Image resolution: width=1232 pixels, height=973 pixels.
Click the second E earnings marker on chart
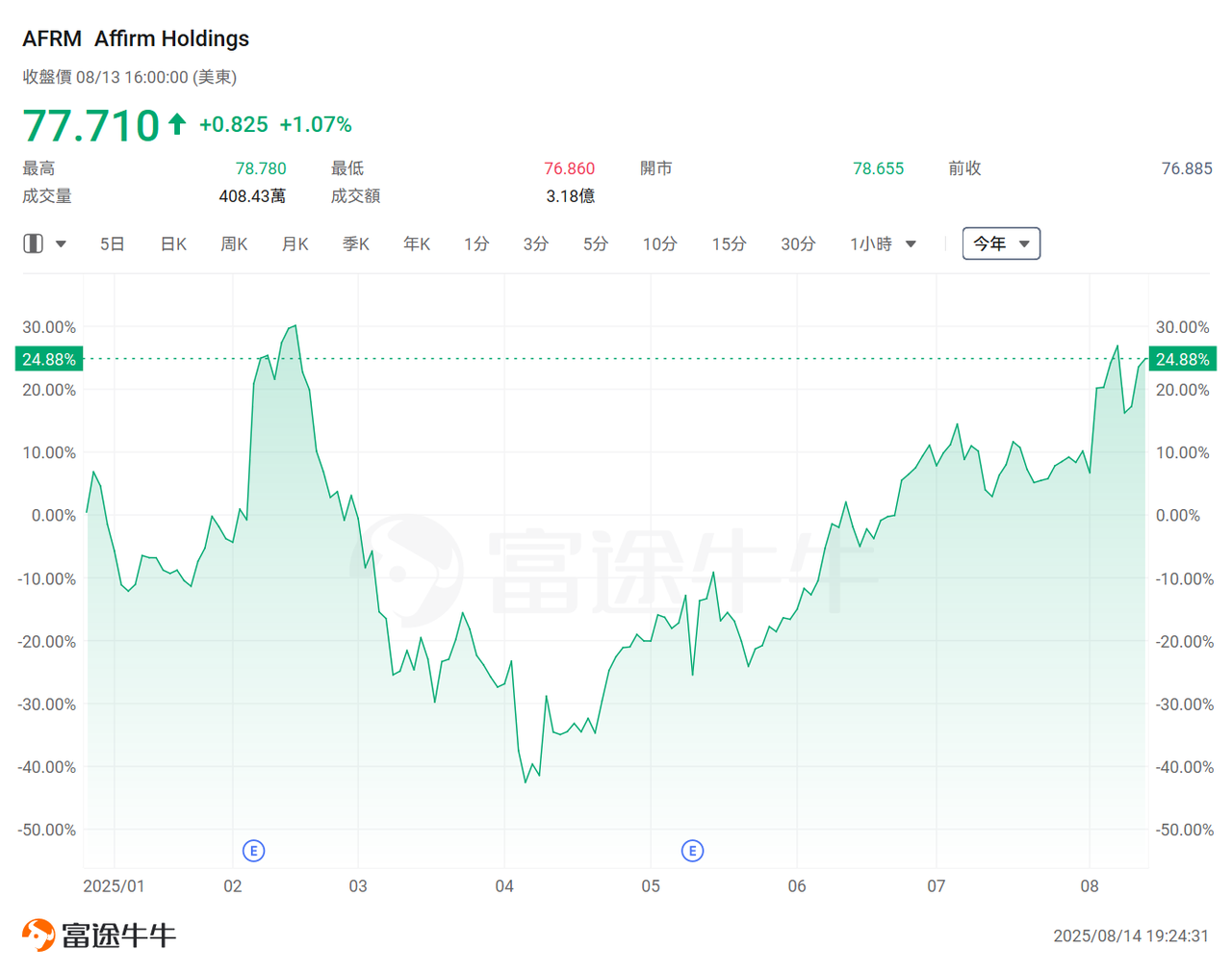tap(692, 851)
